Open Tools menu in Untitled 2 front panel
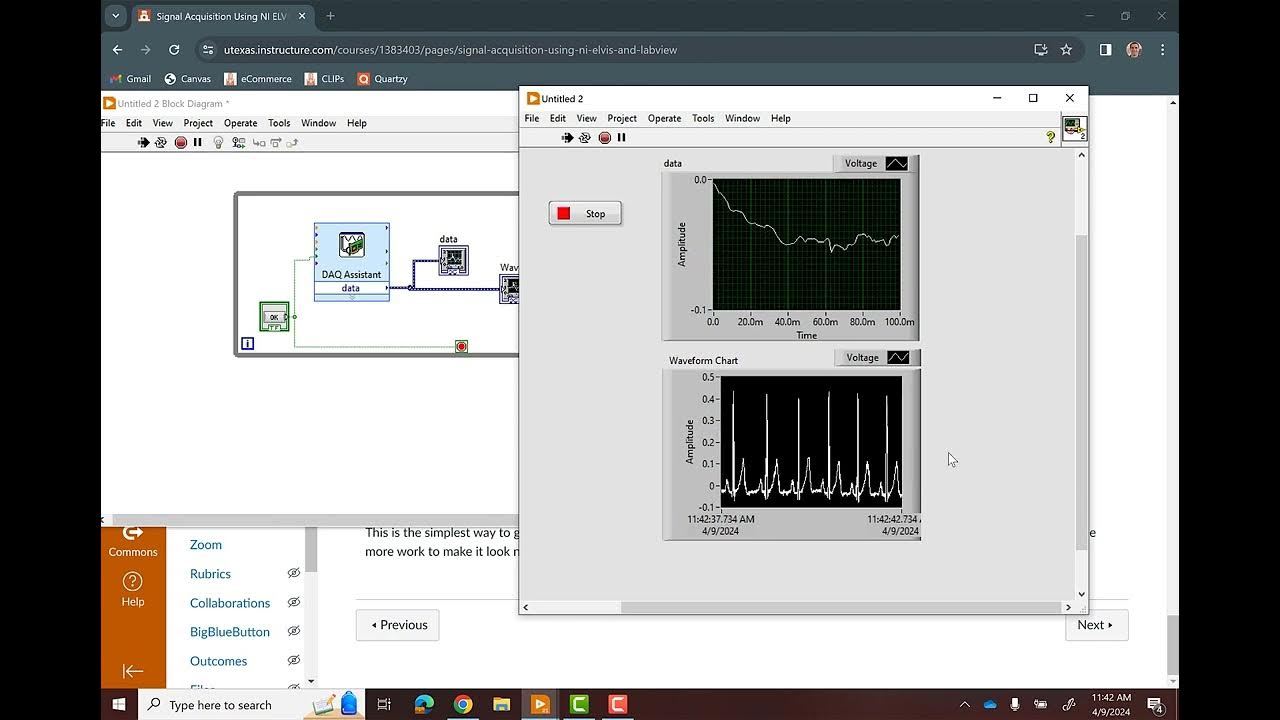Screen dimensions: 1280x720 pyautogui.click(x=703, y=118)
